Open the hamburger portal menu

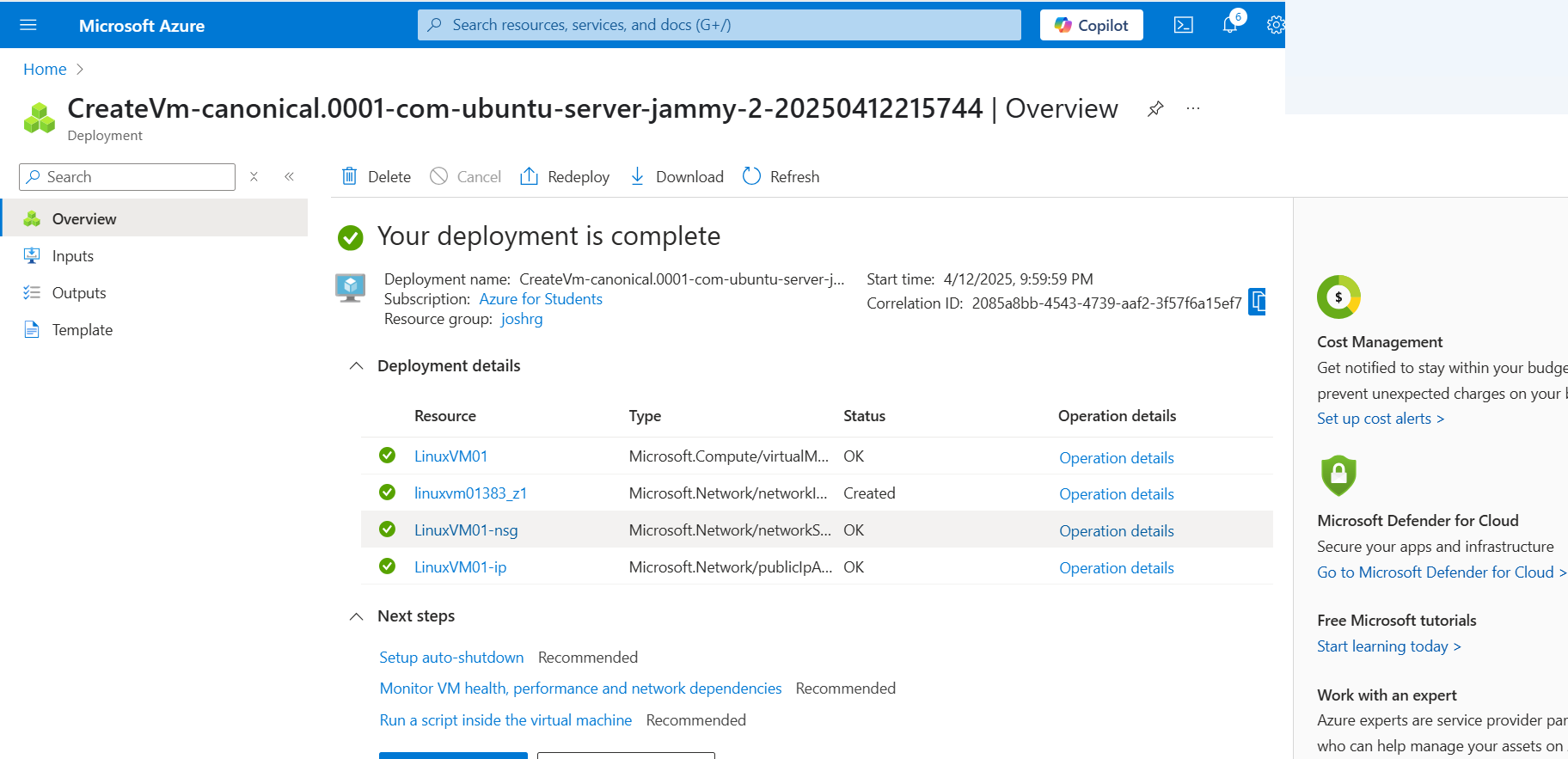tap(28, 25)
